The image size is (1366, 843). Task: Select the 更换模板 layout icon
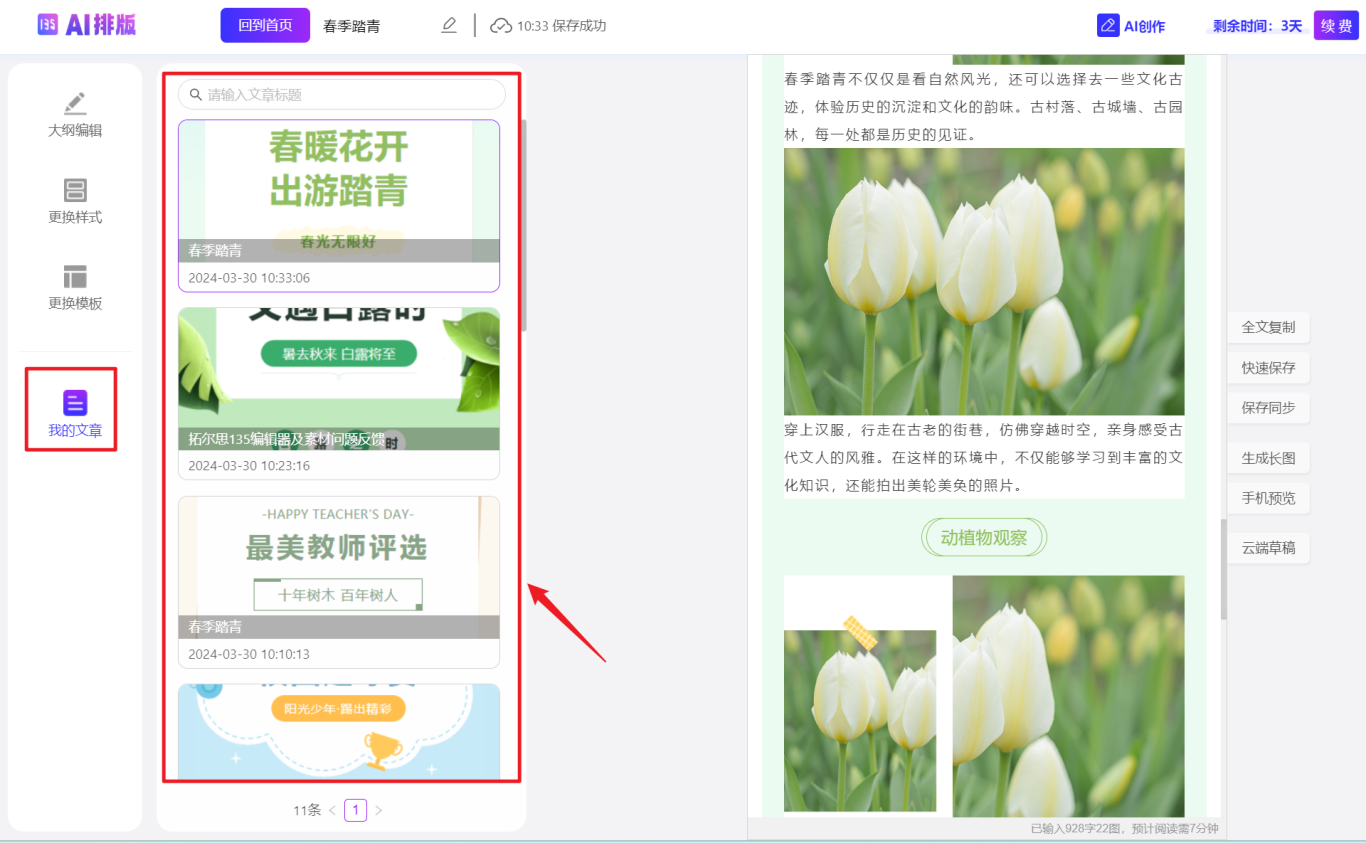point(75,277)
